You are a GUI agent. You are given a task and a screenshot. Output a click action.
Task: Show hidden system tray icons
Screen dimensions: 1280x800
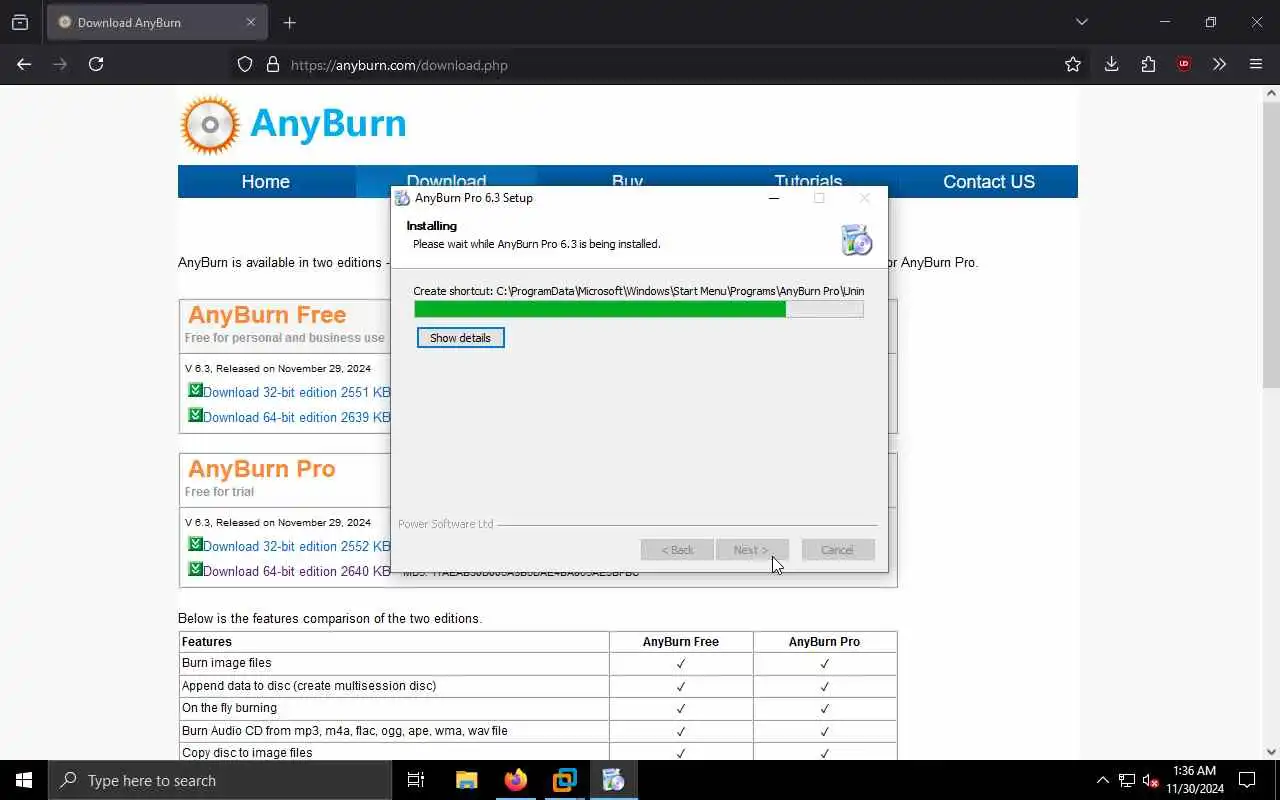tap(1103, 780)
